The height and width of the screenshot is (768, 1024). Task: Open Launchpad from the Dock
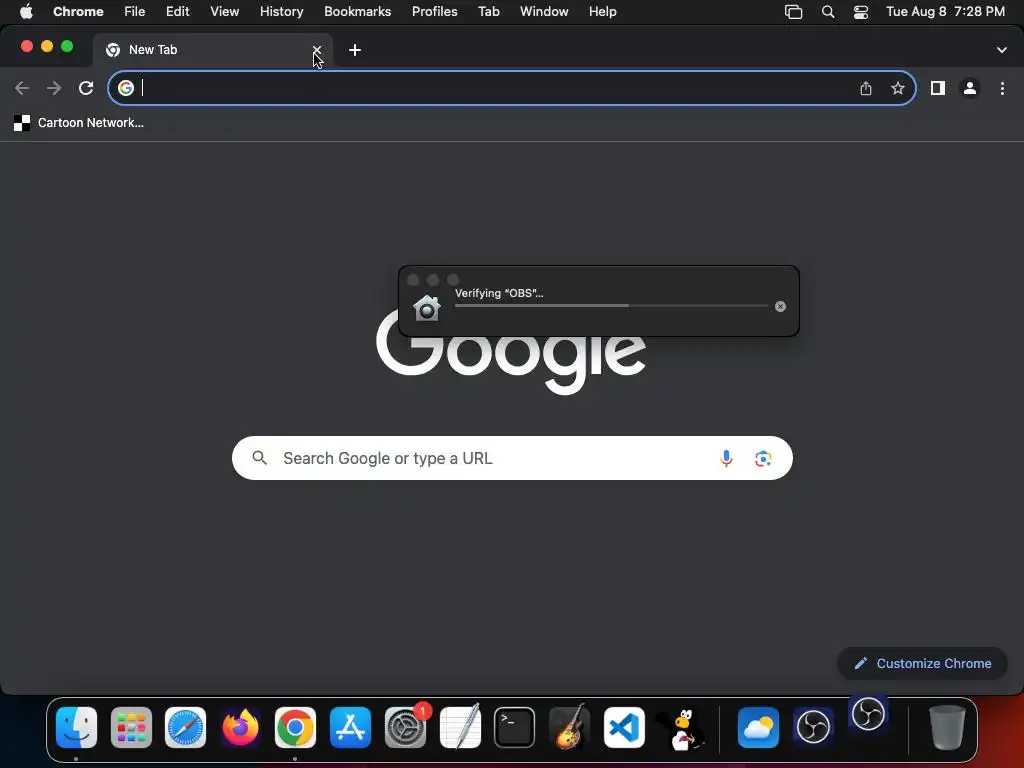131,728
